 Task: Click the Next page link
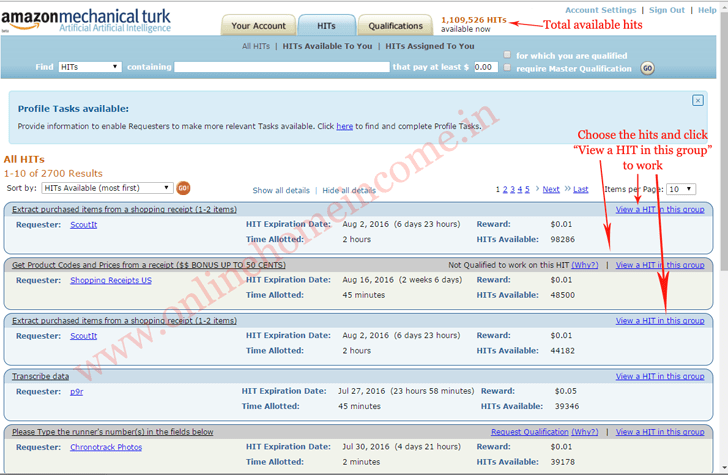[x=551, y=189]
